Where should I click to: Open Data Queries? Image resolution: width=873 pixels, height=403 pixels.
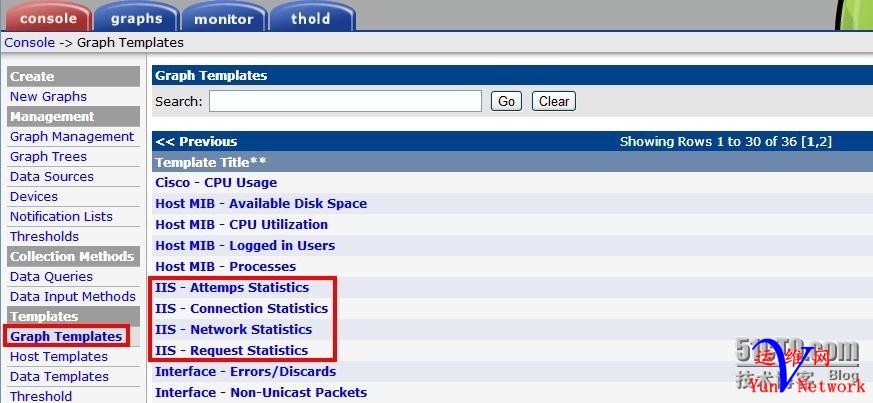[51, 277]
